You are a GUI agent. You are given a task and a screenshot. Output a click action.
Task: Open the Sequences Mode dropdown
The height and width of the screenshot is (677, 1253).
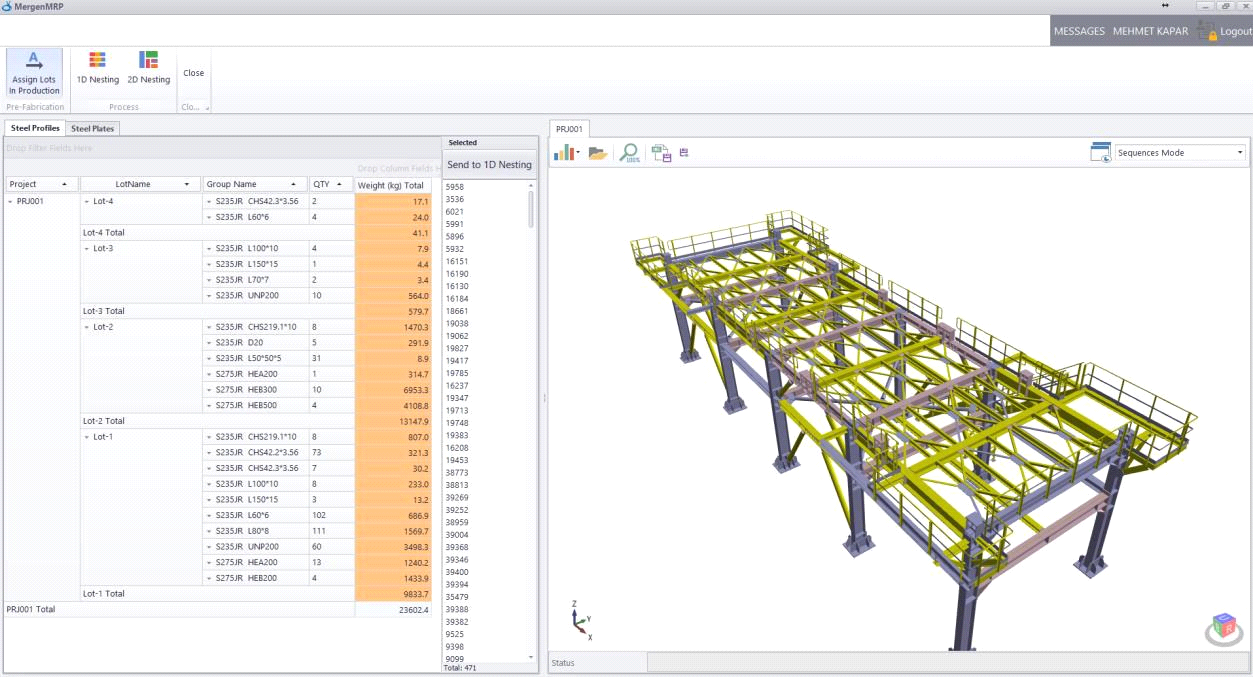1240,153
